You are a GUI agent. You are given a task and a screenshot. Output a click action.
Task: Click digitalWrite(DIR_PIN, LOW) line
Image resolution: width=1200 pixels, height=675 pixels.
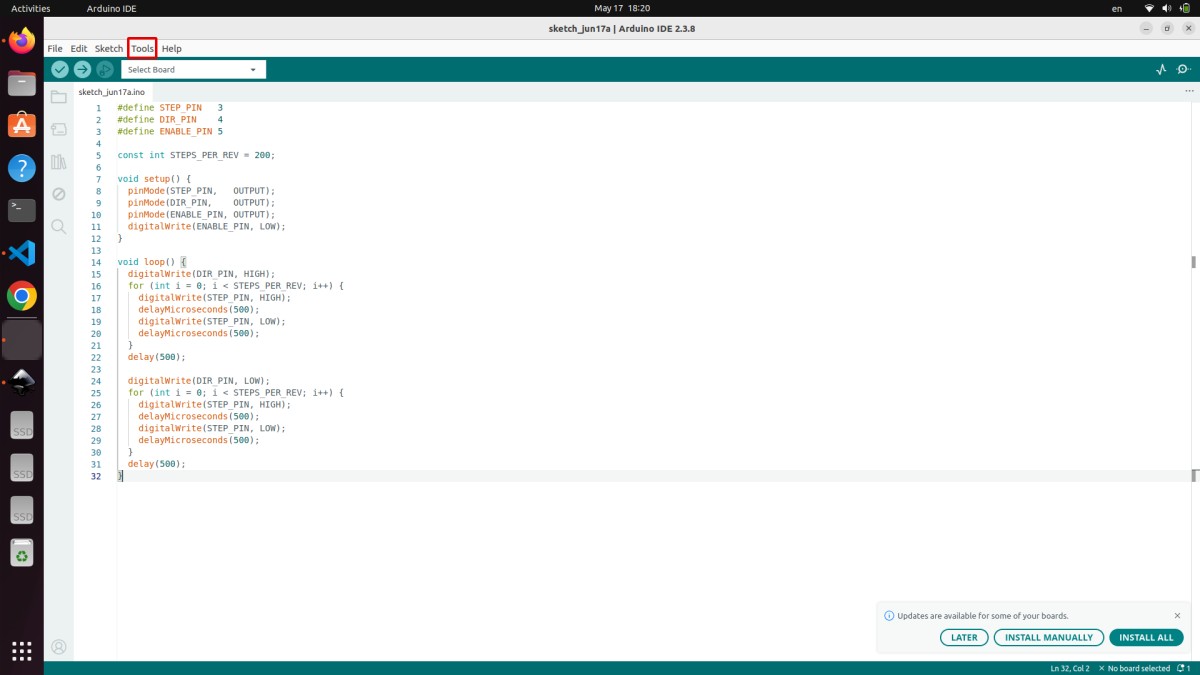click(x=198, y=381)
